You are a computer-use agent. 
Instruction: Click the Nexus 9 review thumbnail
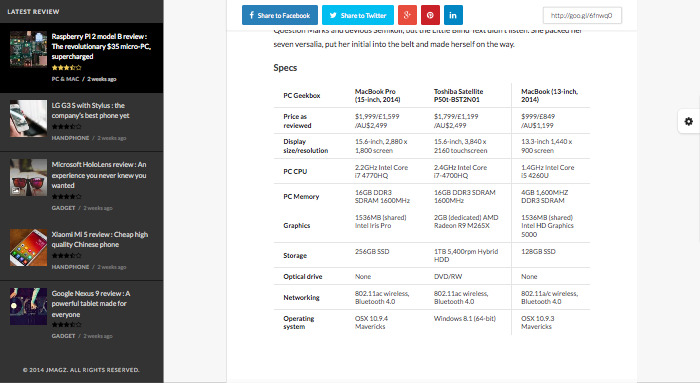(x=29, y=306)
